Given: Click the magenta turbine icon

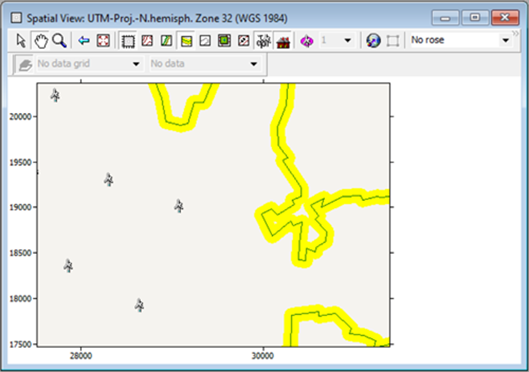Looking at the screenshot, I should (307, 41).
